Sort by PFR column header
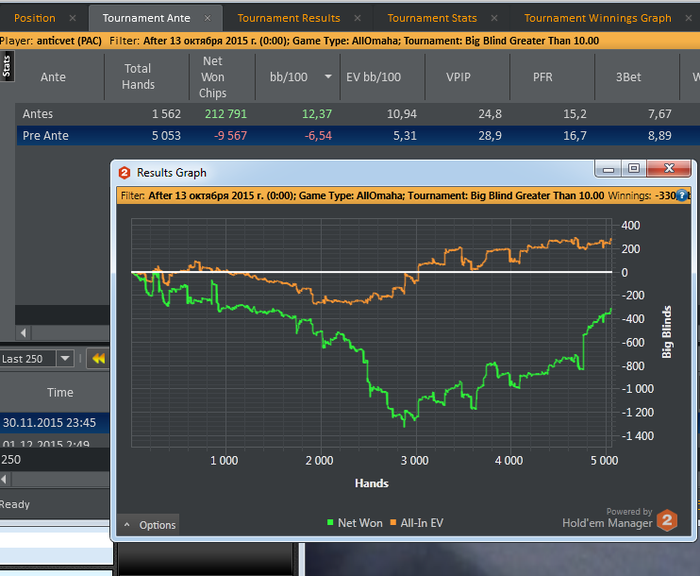 pos(542,77)
